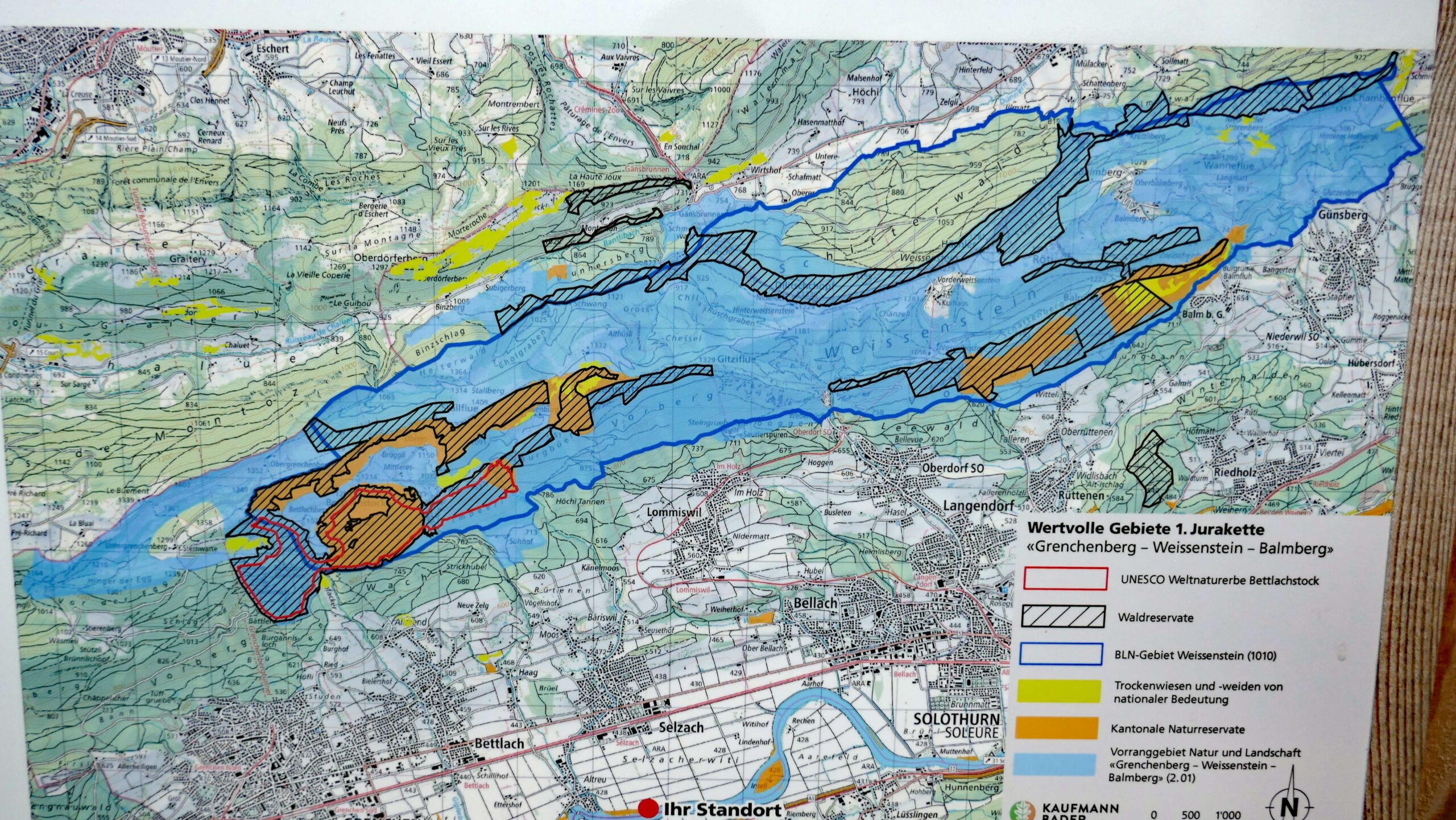The height and width of the screenshot is (820, 1456).
Task: Click the Lommiswil place name
Action: 673,512
